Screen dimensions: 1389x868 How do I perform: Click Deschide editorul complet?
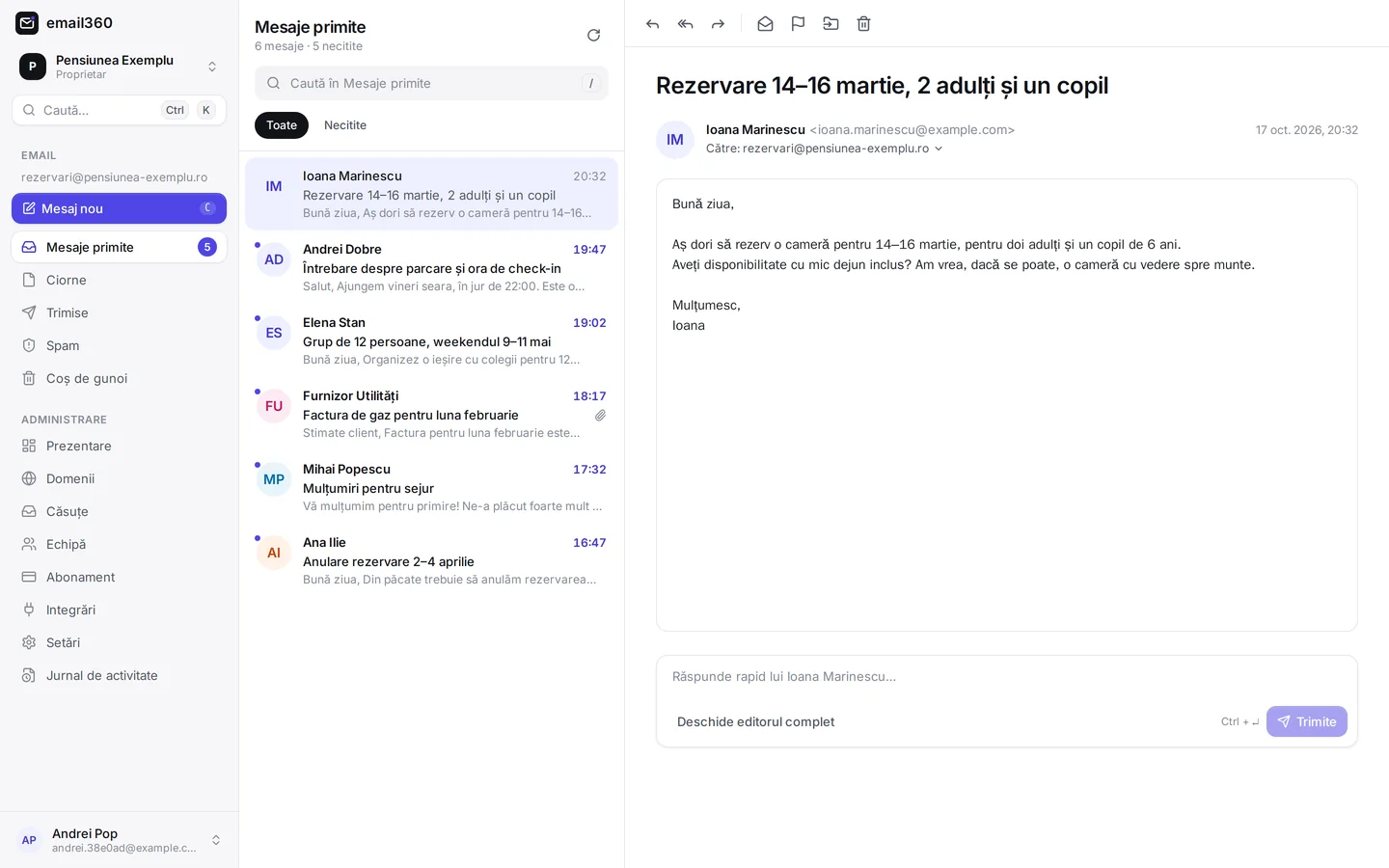coord(755,721)
